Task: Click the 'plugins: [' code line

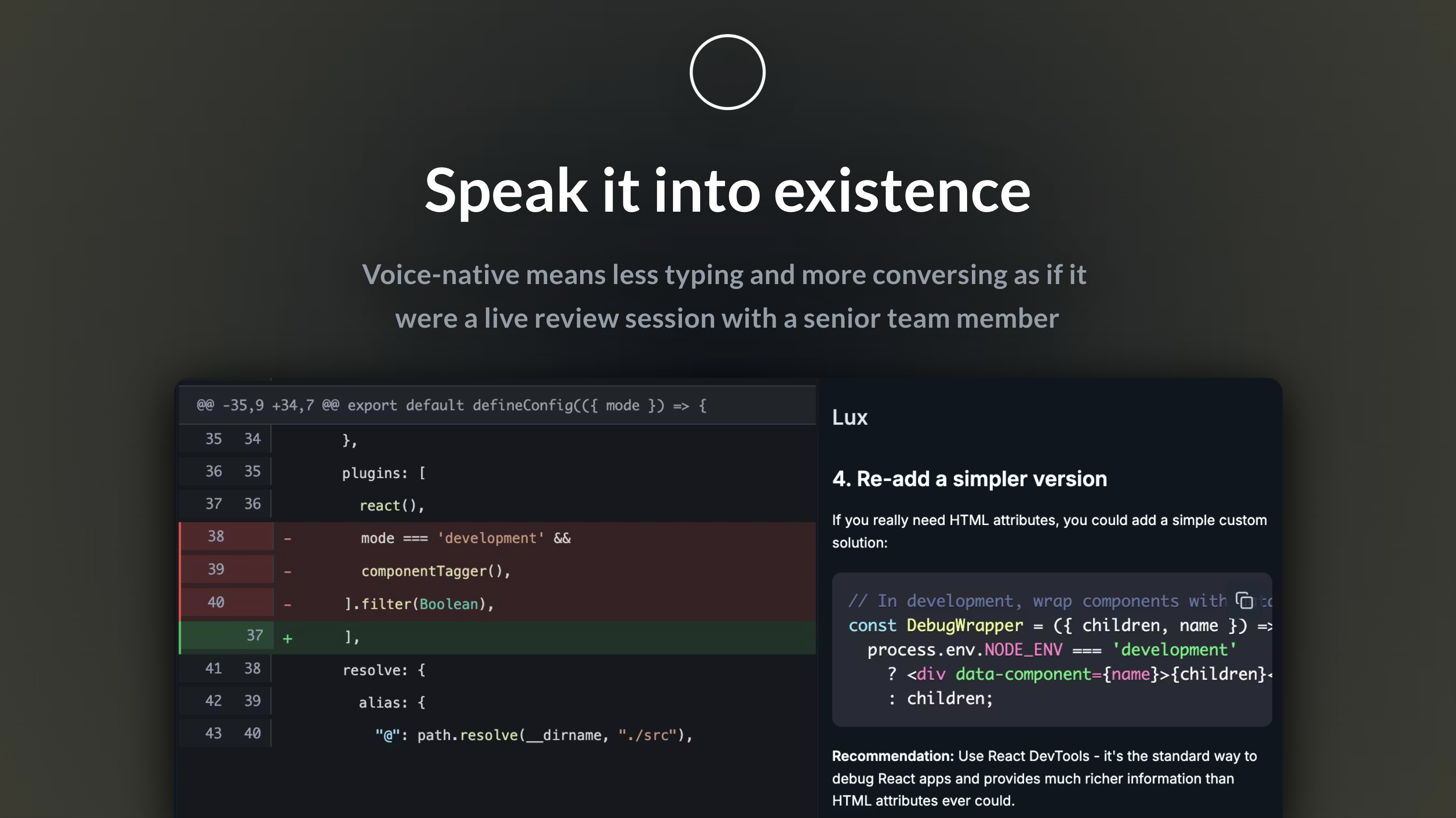Action: [384, 473]
